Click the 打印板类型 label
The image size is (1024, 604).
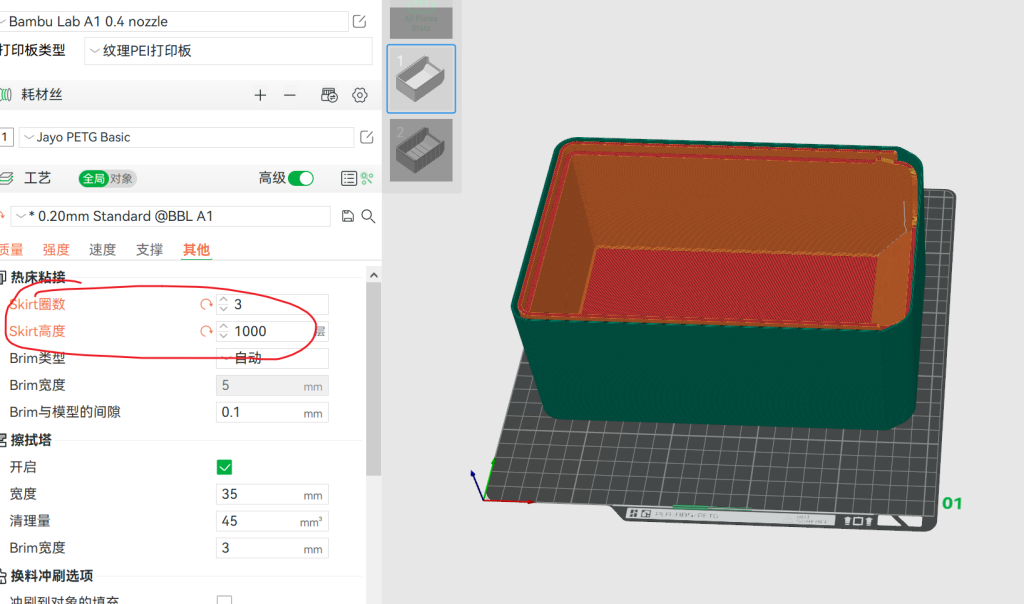click(33, 50)
